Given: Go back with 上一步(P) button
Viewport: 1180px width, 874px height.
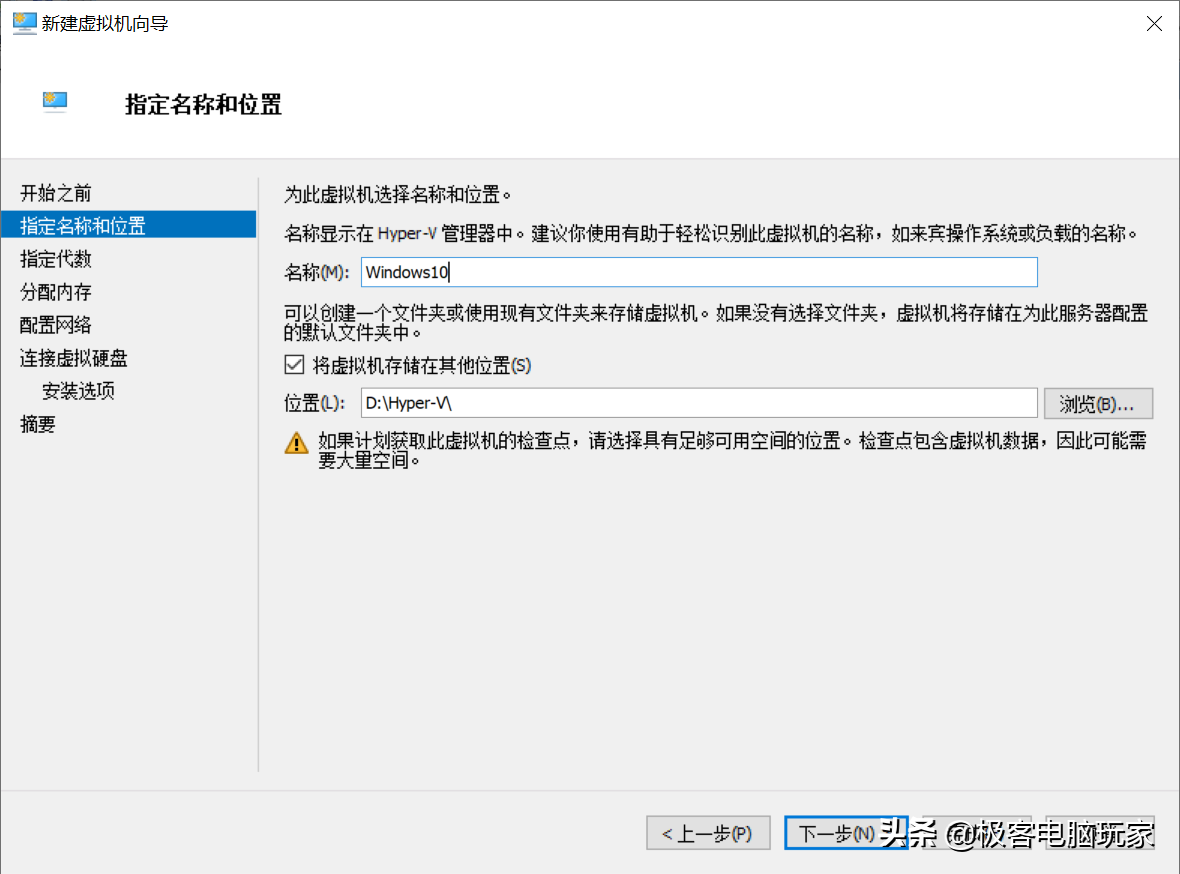Looking at the screenshot, I should [708, 833].
